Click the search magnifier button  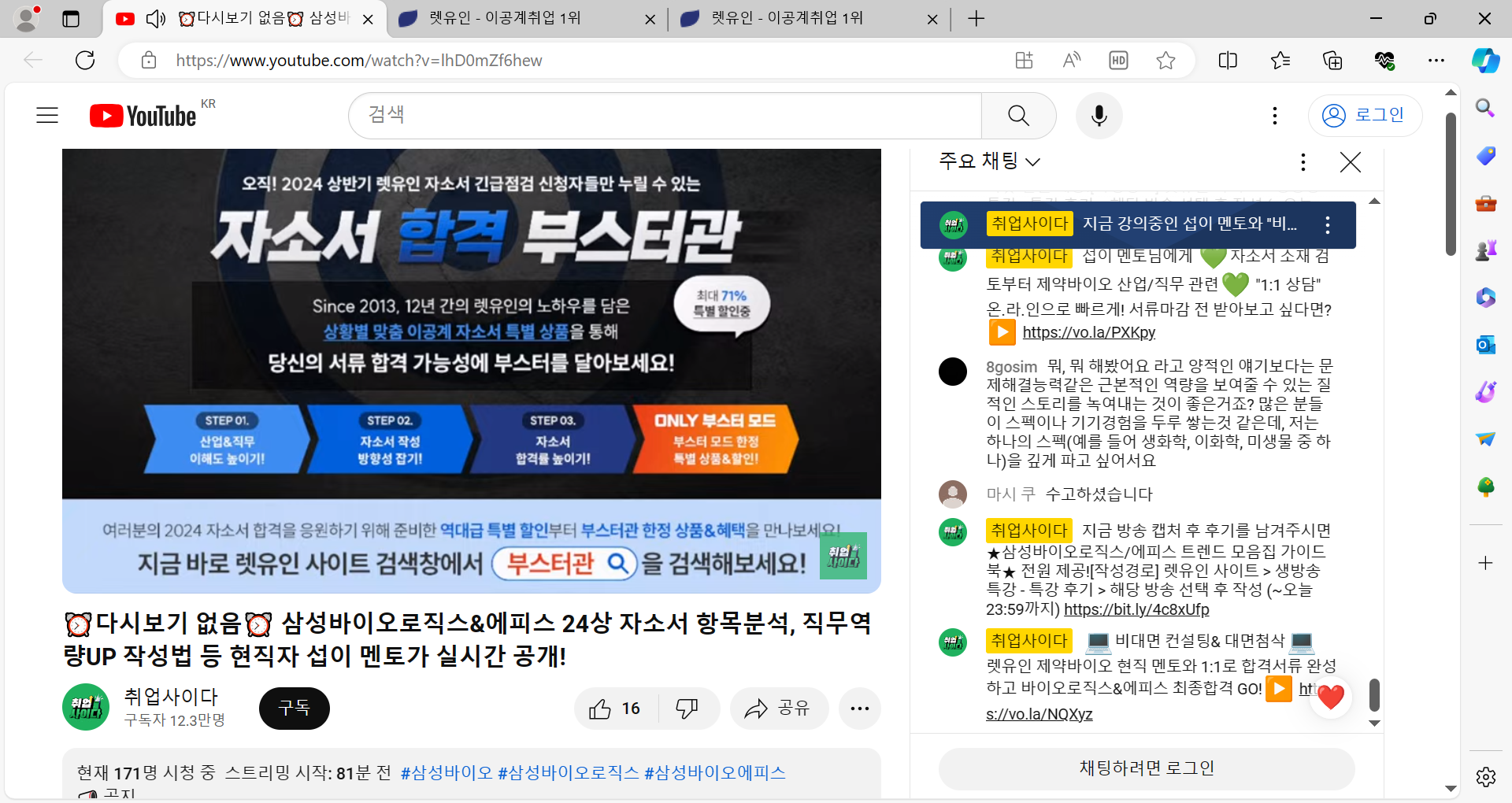[x=1018, y=116]
